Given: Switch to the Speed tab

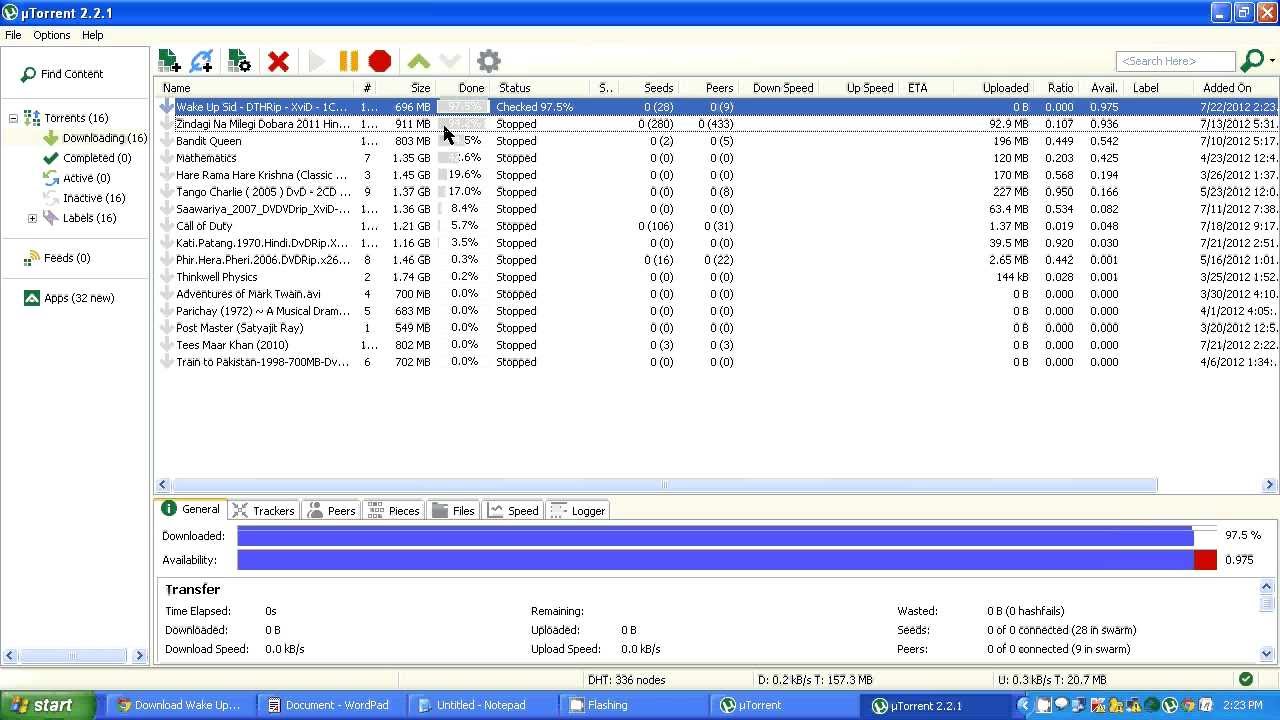Looking at the screenshot, I should pyautogui.click(x=514, y=511).
